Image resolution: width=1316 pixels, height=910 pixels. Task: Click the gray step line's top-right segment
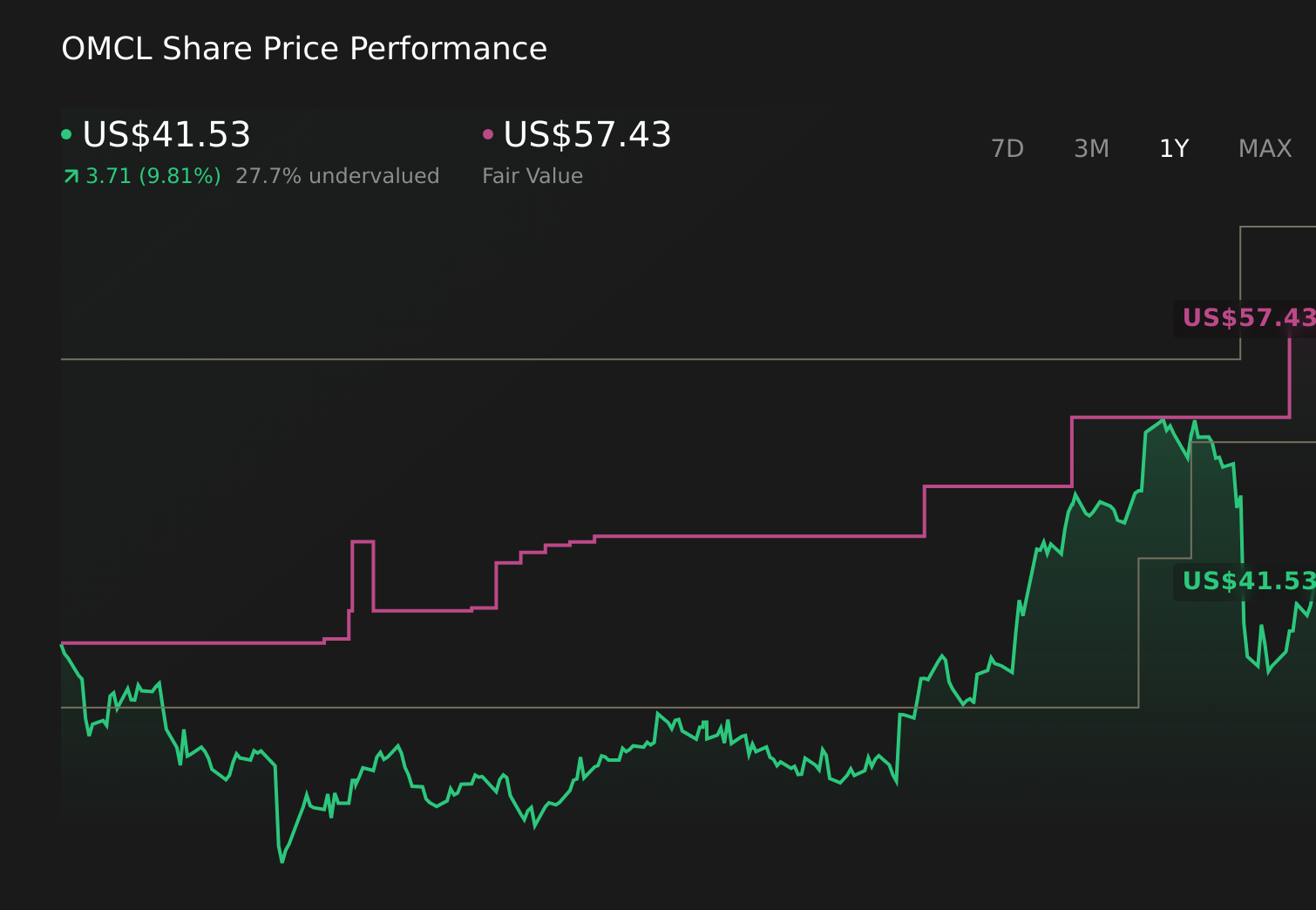1278,227
